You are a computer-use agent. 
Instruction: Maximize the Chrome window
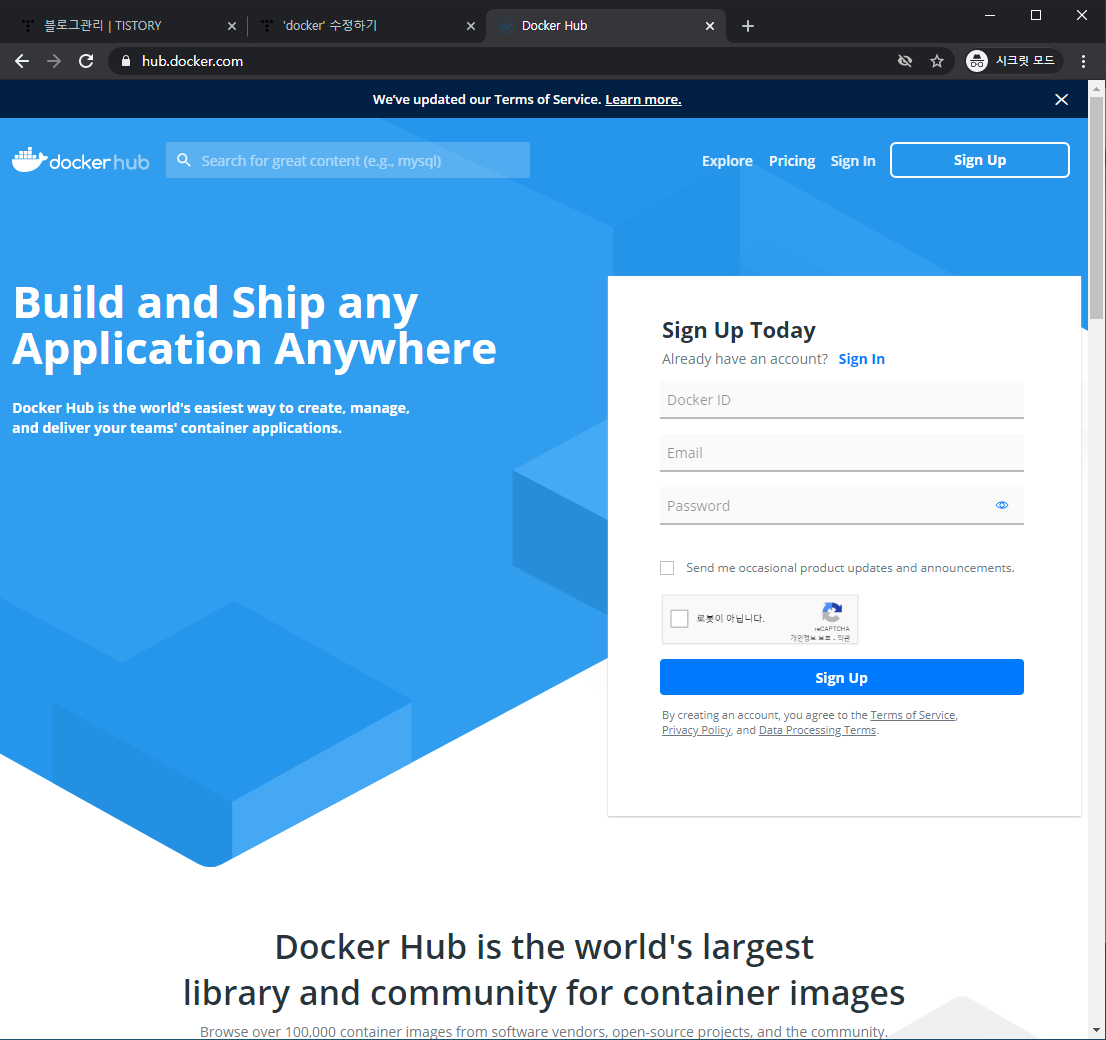[x=1035, y=15]
